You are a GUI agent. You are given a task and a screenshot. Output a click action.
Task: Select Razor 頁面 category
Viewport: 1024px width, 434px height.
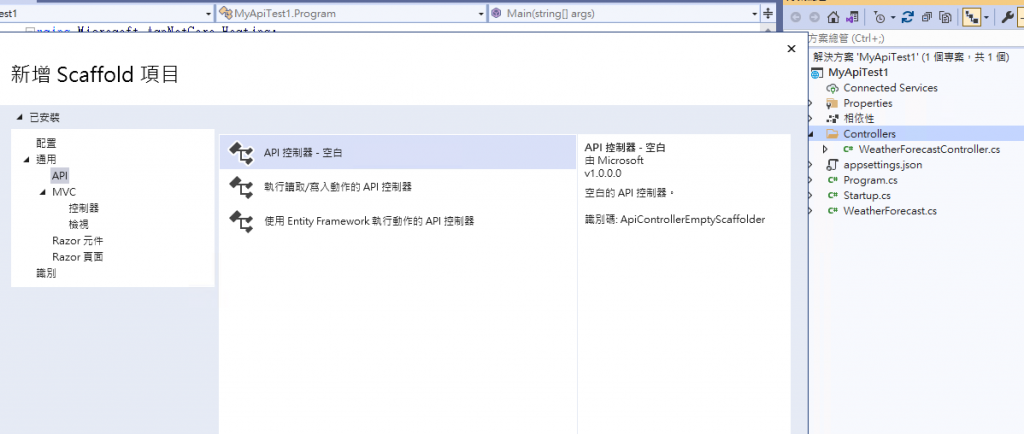point(78,257)
